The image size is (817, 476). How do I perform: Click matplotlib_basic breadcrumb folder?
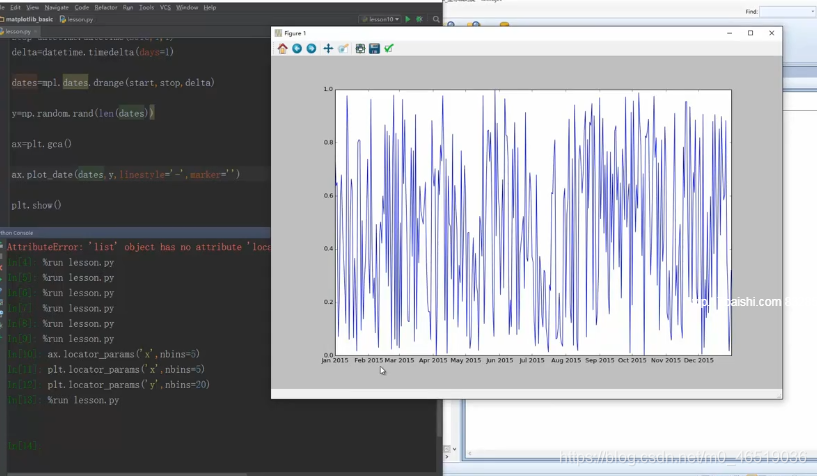(27, 19)
